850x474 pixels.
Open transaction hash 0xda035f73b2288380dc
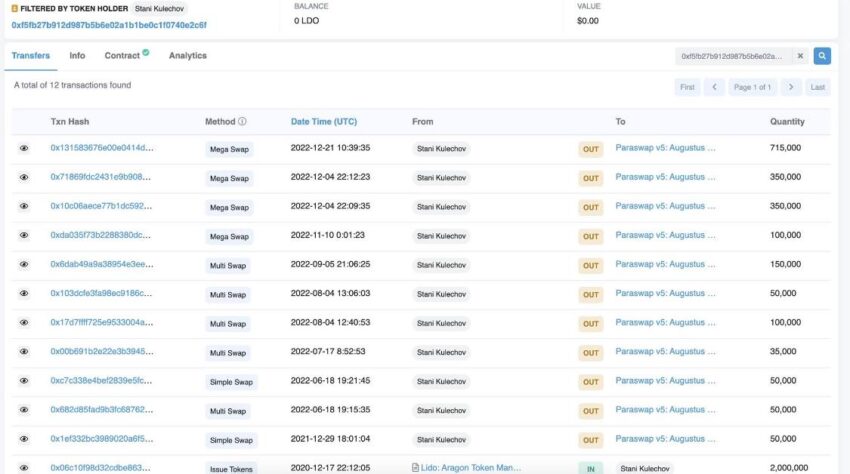100,235
